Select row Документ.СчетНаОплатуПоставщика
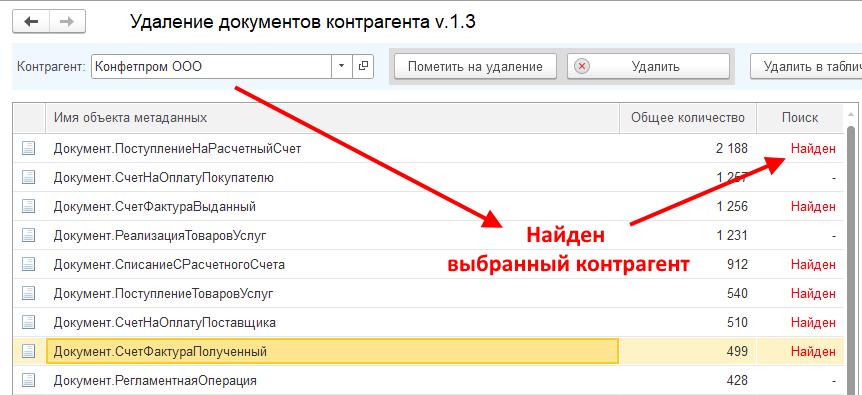 point(428,322)
